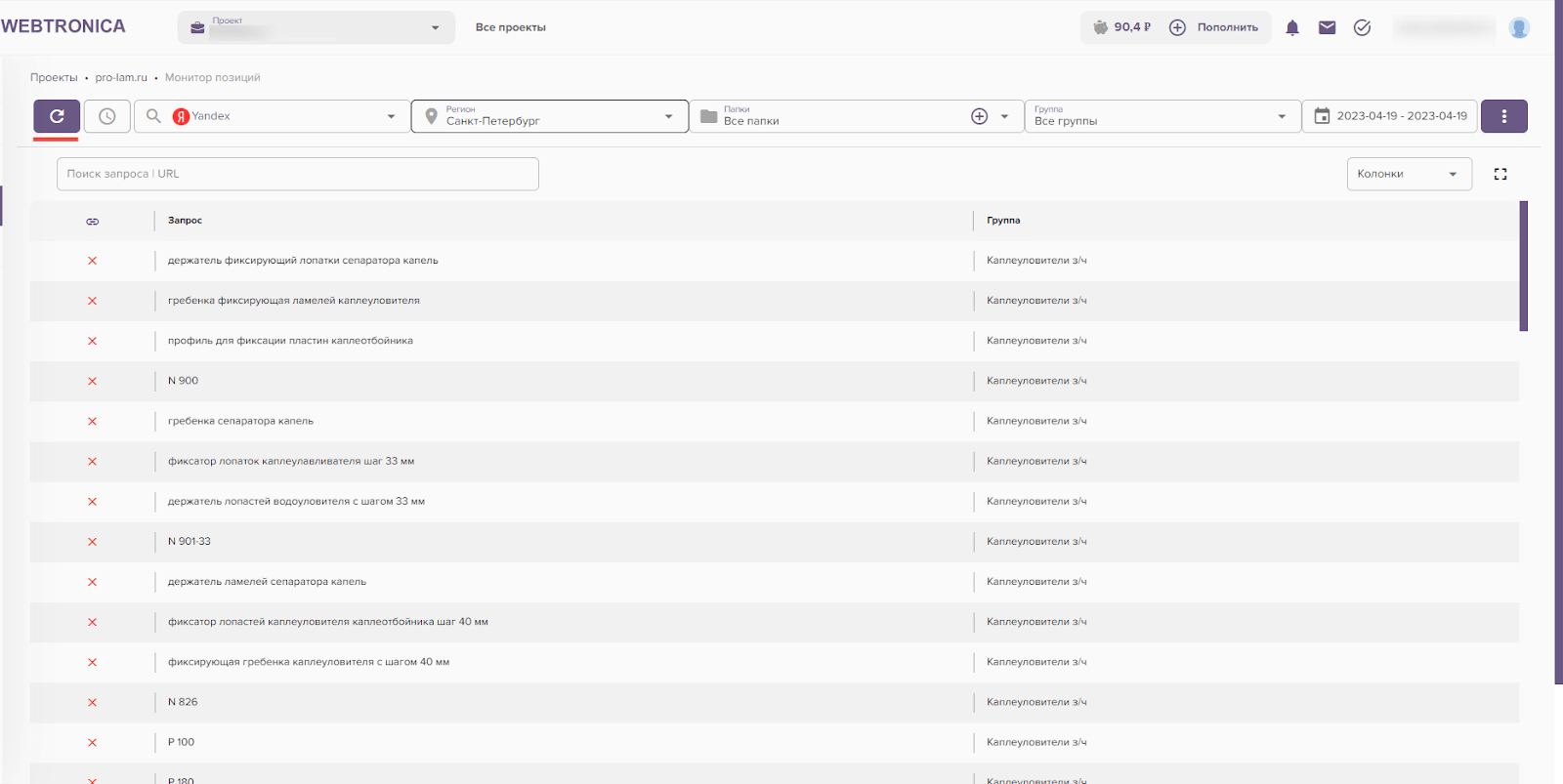Open 'Все проекты' in top bar
1563x784 pixels.
pyautogui.click(x=511, y=27)
